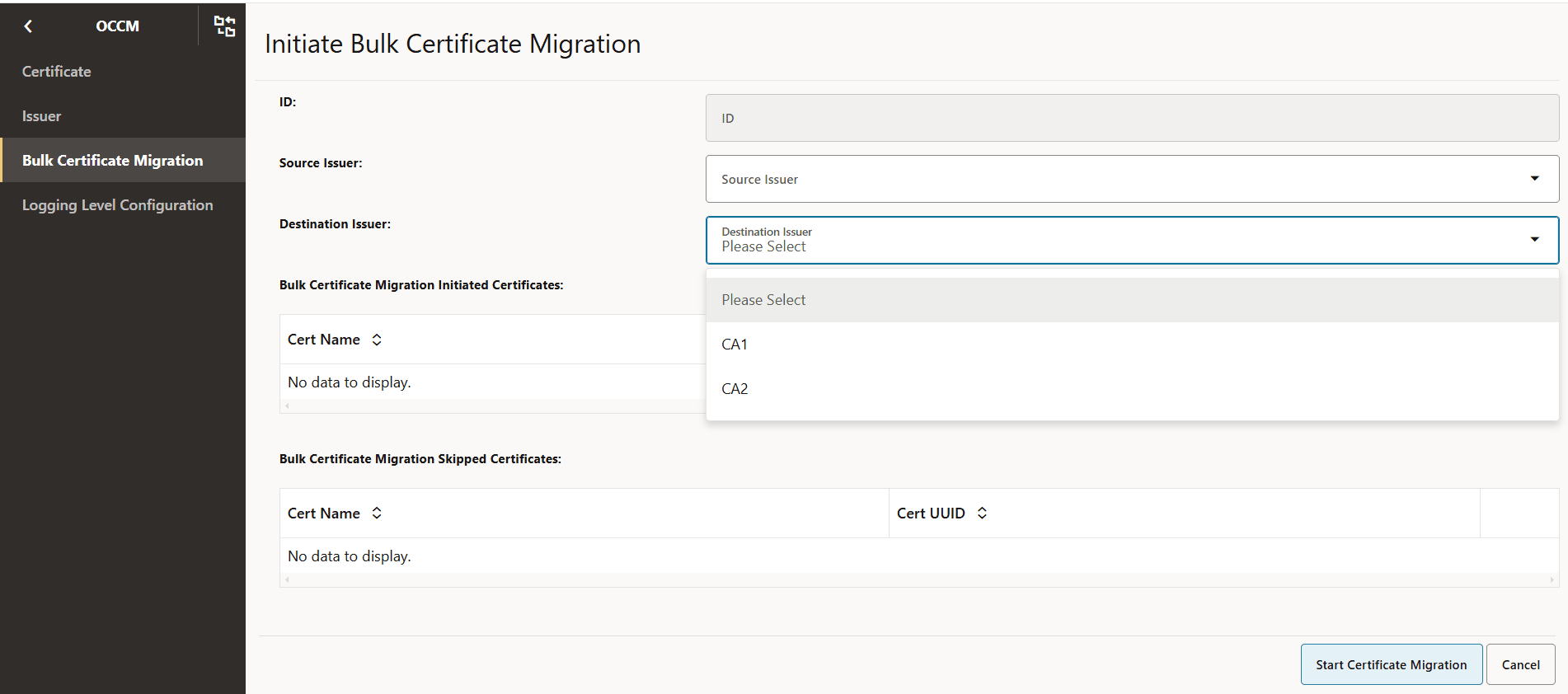
Task: Expand the Source Issuer dropdown arrow
Action: tap(1534, 179)
